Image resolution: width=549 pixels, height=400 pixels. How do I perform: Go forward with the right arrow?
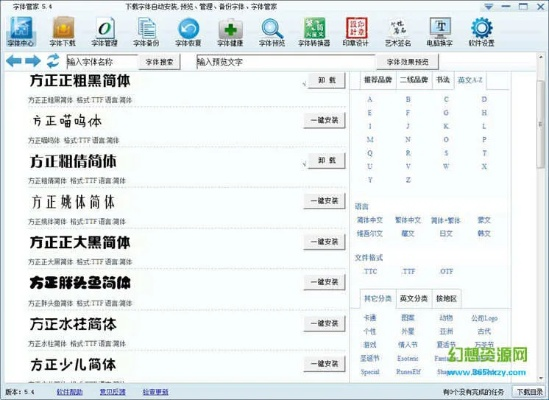point(33,61)
